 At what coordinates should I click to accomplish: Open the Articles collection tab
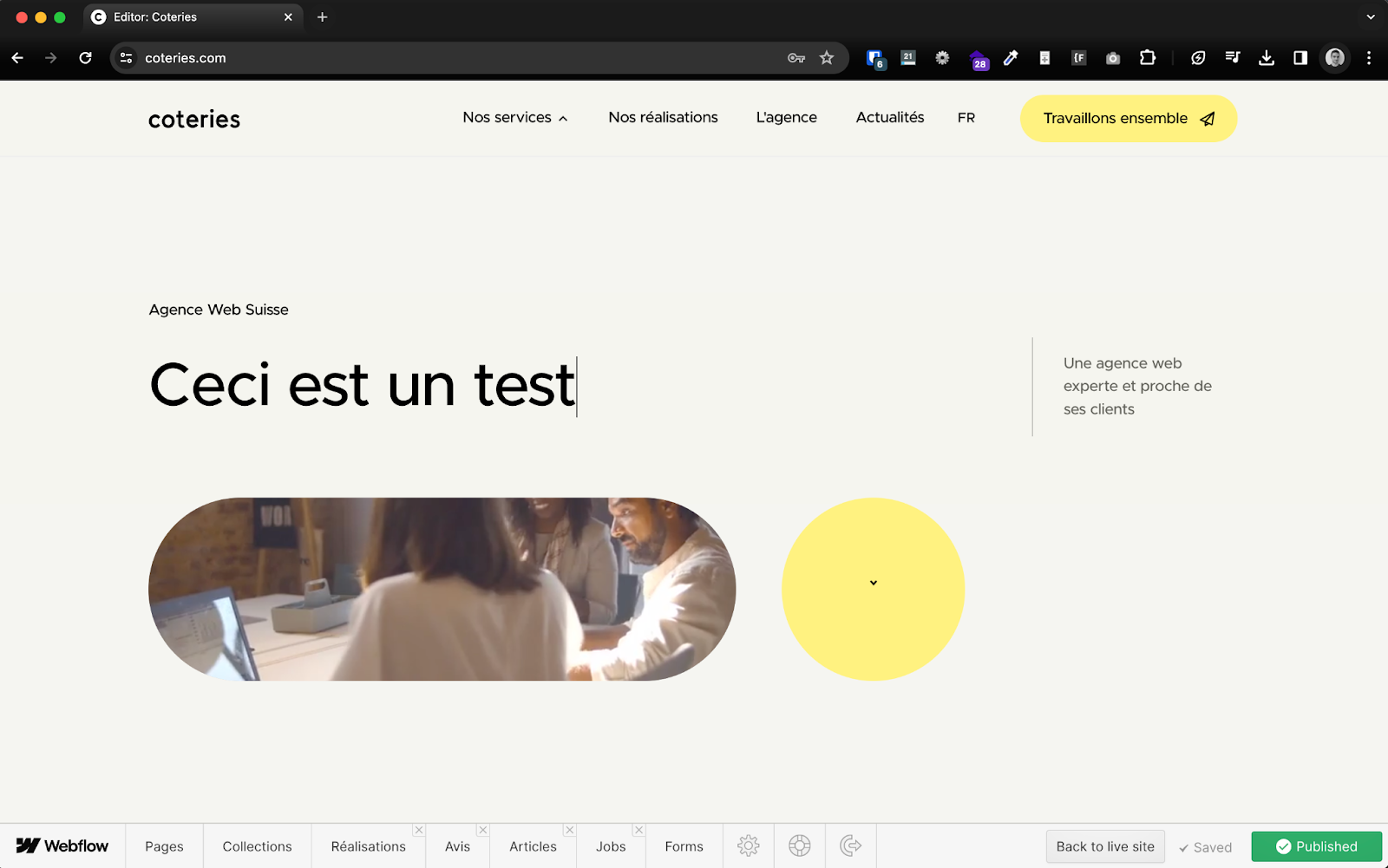[533, 846]
